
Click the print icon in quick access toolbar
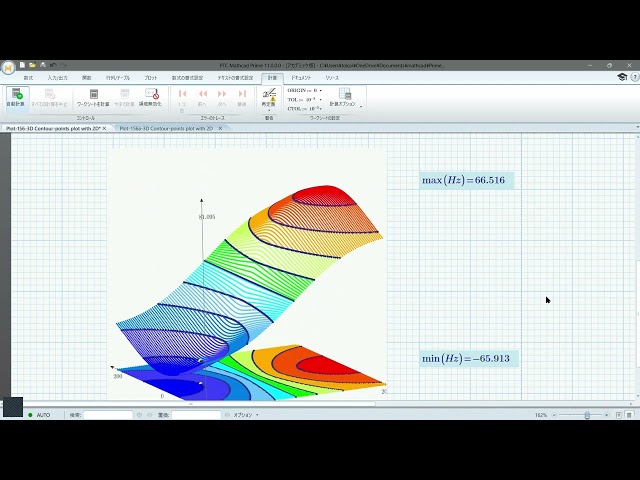pos(42,65)
